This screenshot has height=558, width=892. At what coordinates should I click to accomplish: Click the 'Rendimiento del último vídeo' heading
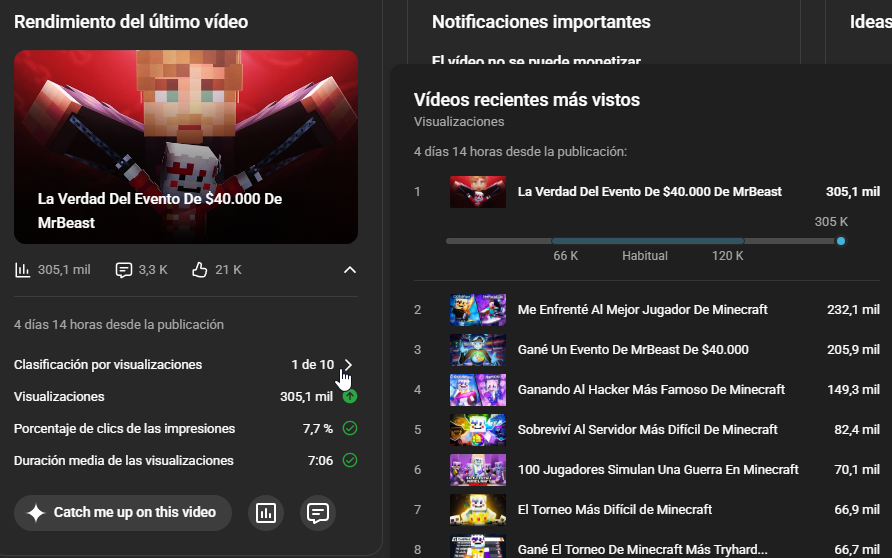point(131,22)
